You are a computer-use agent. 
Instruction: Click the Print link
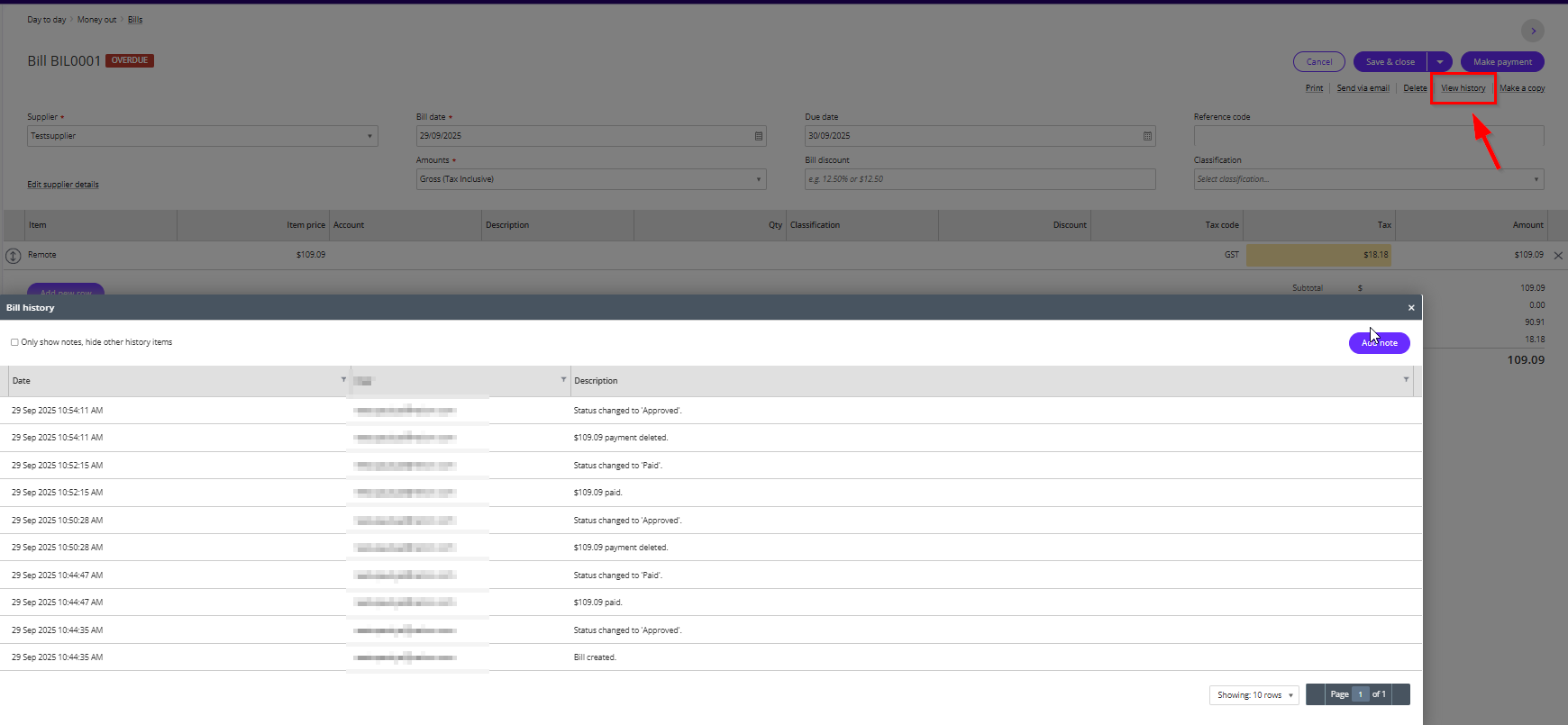click(x=1314, y=88)
